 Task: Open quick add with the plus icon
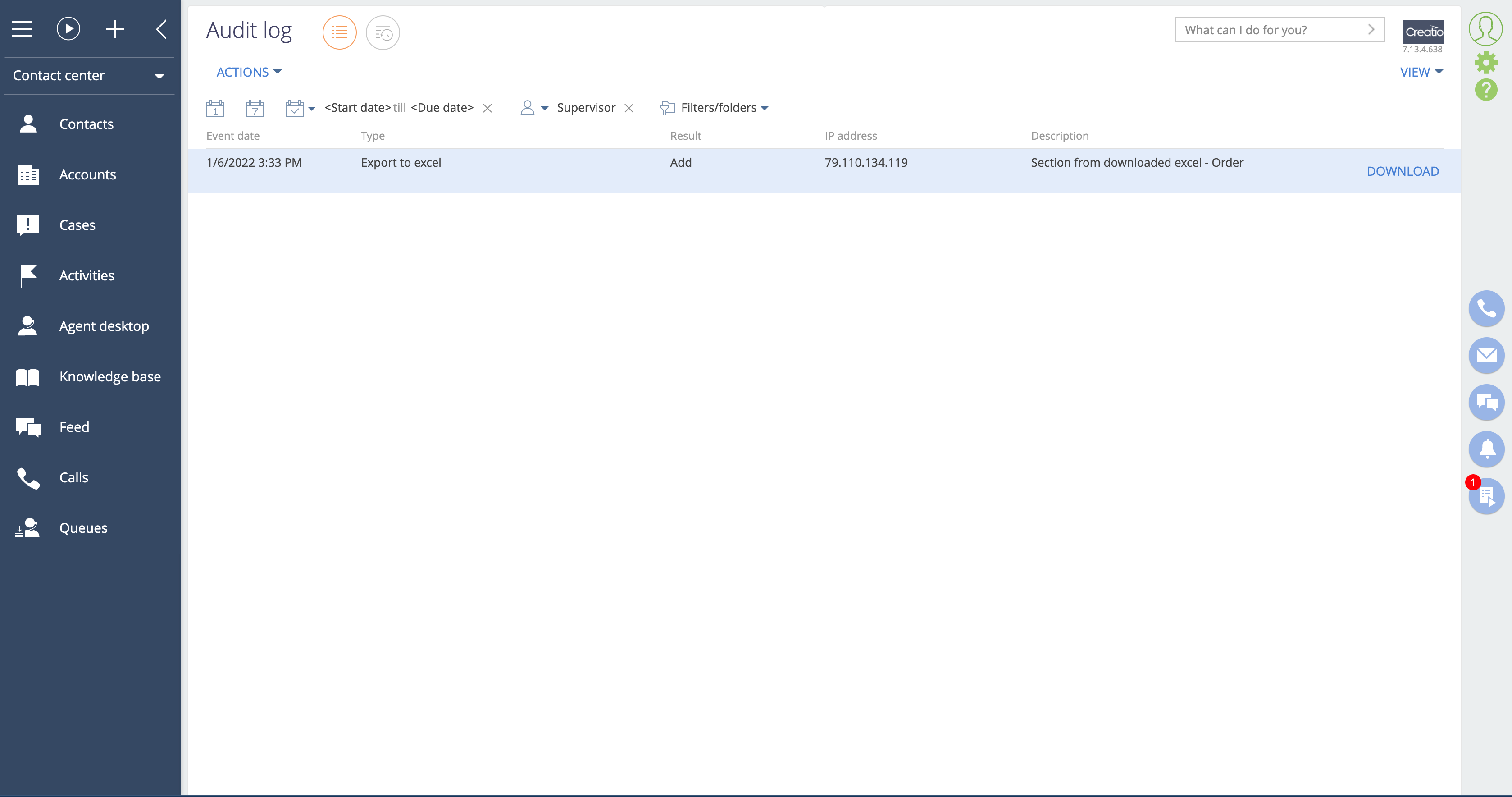tap(115, 28)
